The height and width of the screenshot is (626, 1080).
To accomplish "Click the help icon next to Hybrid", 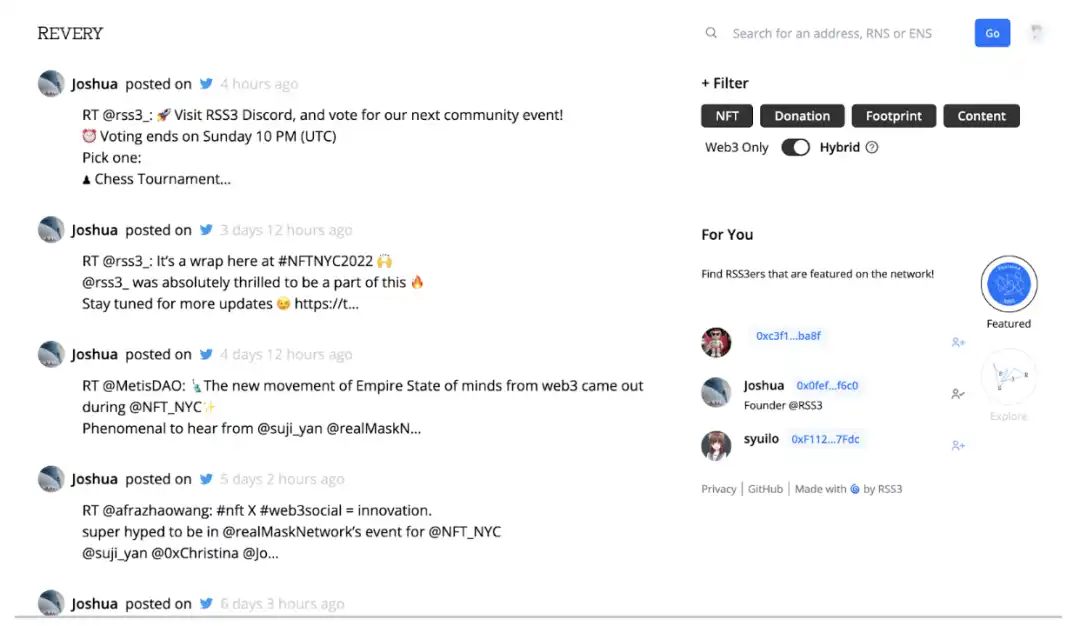I will tap(872, 148).
